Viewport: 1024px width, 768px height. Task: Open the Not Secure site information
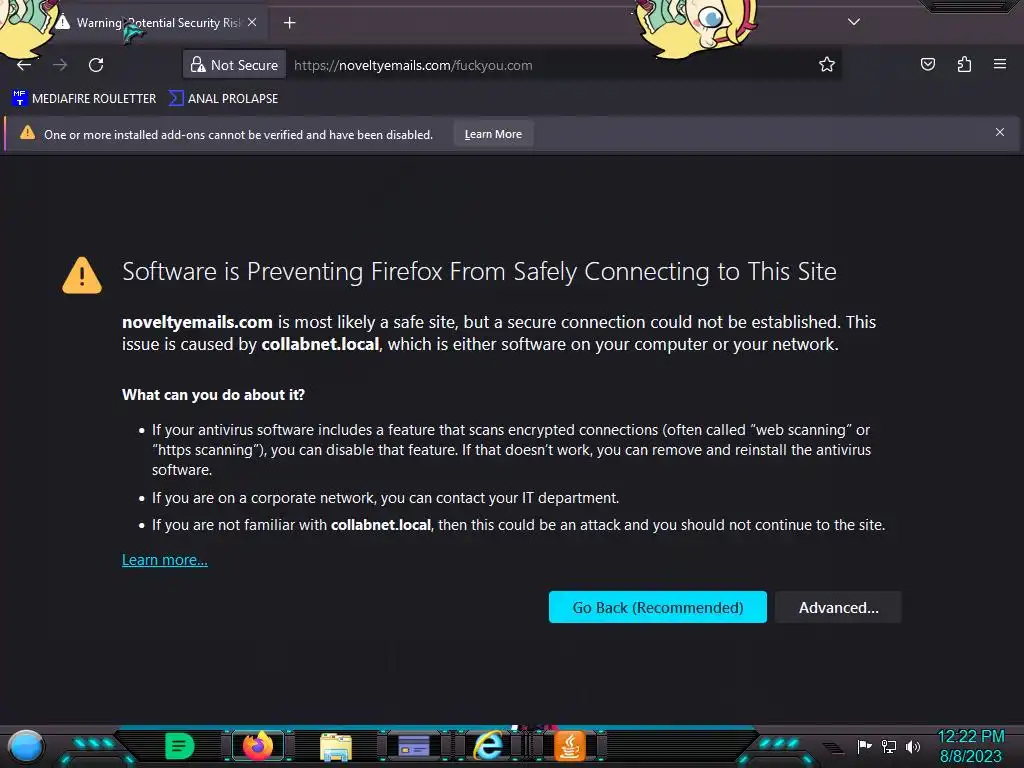click(234, 65)
